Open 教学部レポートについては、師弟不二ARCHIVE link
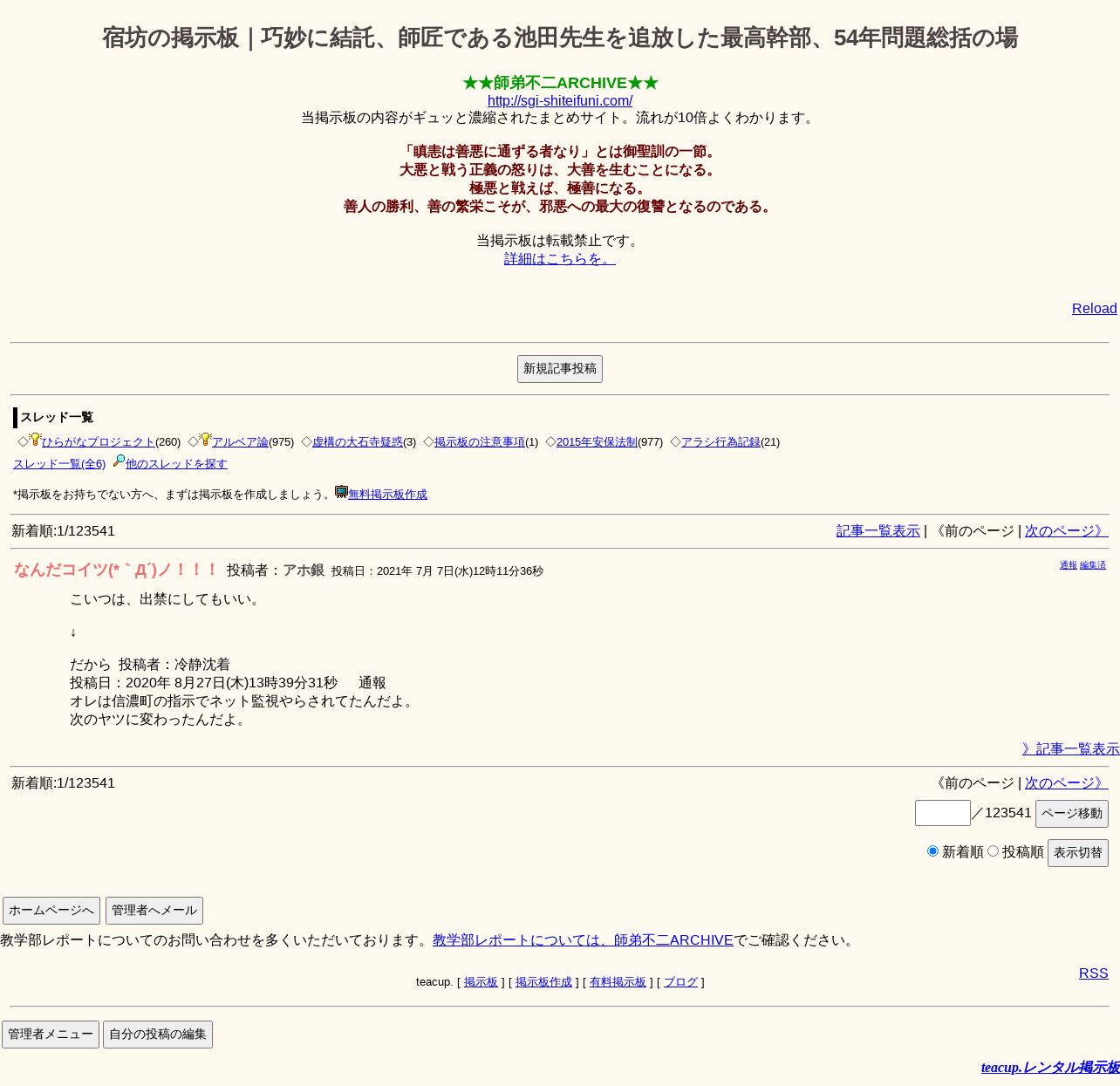Image resolution: width=1120 pixels, height=1086 pixels. click(x=583, y=940)
